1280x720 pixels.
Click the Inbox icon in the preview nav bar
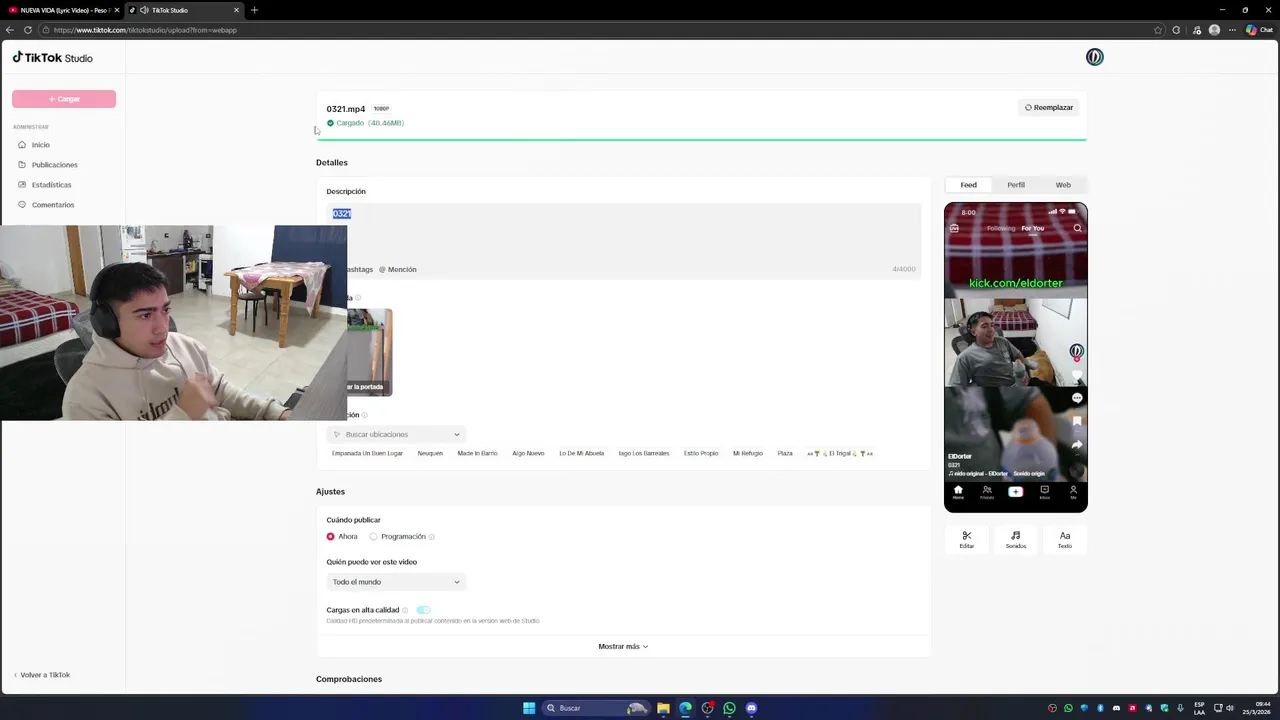1044,491
